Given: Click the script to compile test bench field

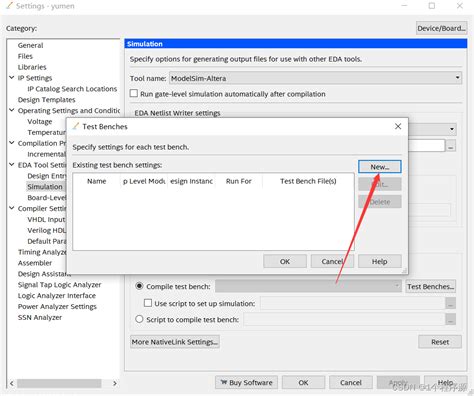Looking at the screenshot, I should pyautogui.click(x=344, y=319).
